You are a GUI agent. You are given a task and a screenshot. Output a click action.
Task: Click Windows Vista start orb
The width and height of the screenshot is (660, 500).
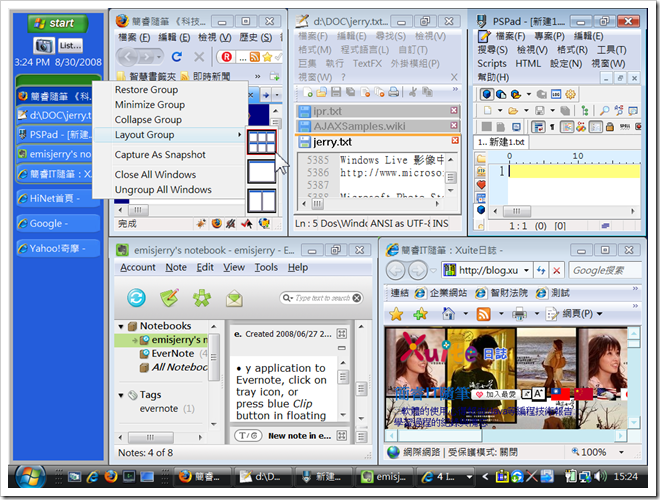[x=30, y=477]
